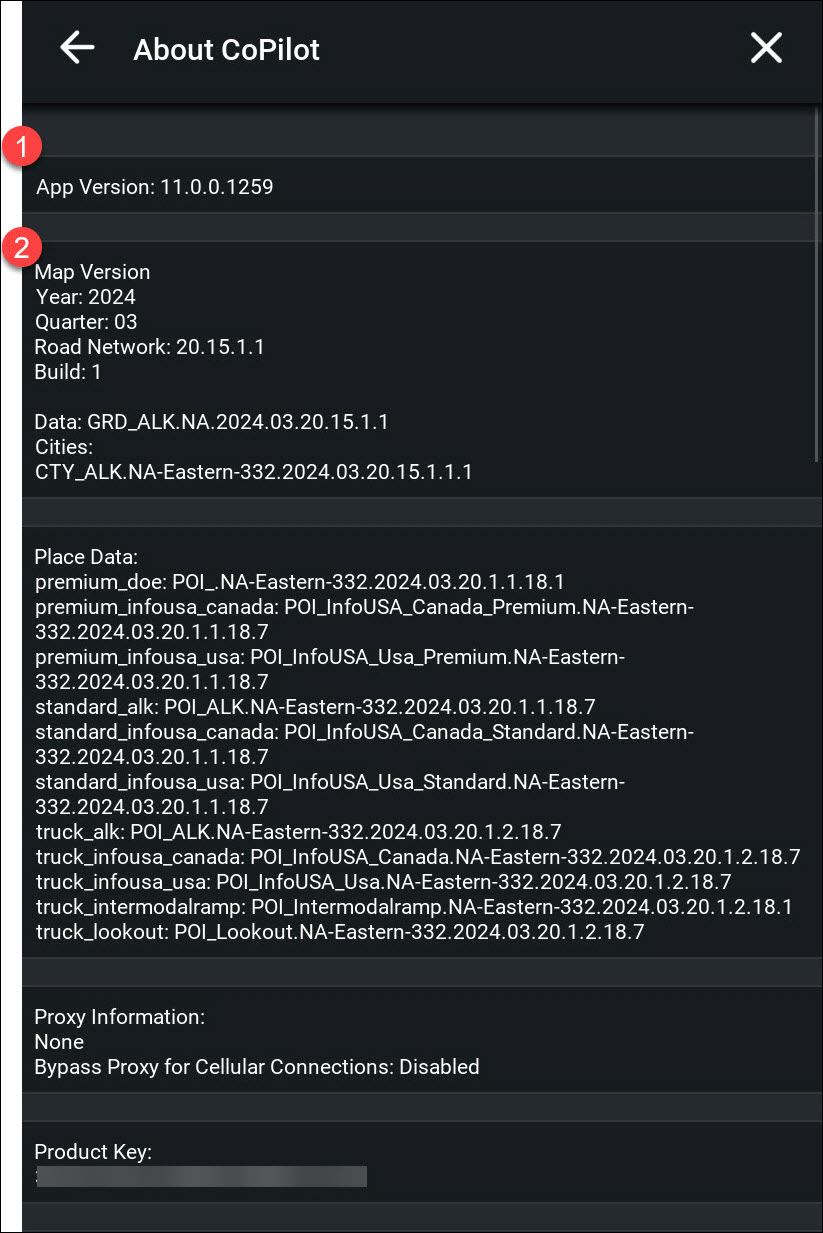Click the Place Data heading
This screenshot has width=823, height=1233.
pyautogui.click(x=86, y=556)
